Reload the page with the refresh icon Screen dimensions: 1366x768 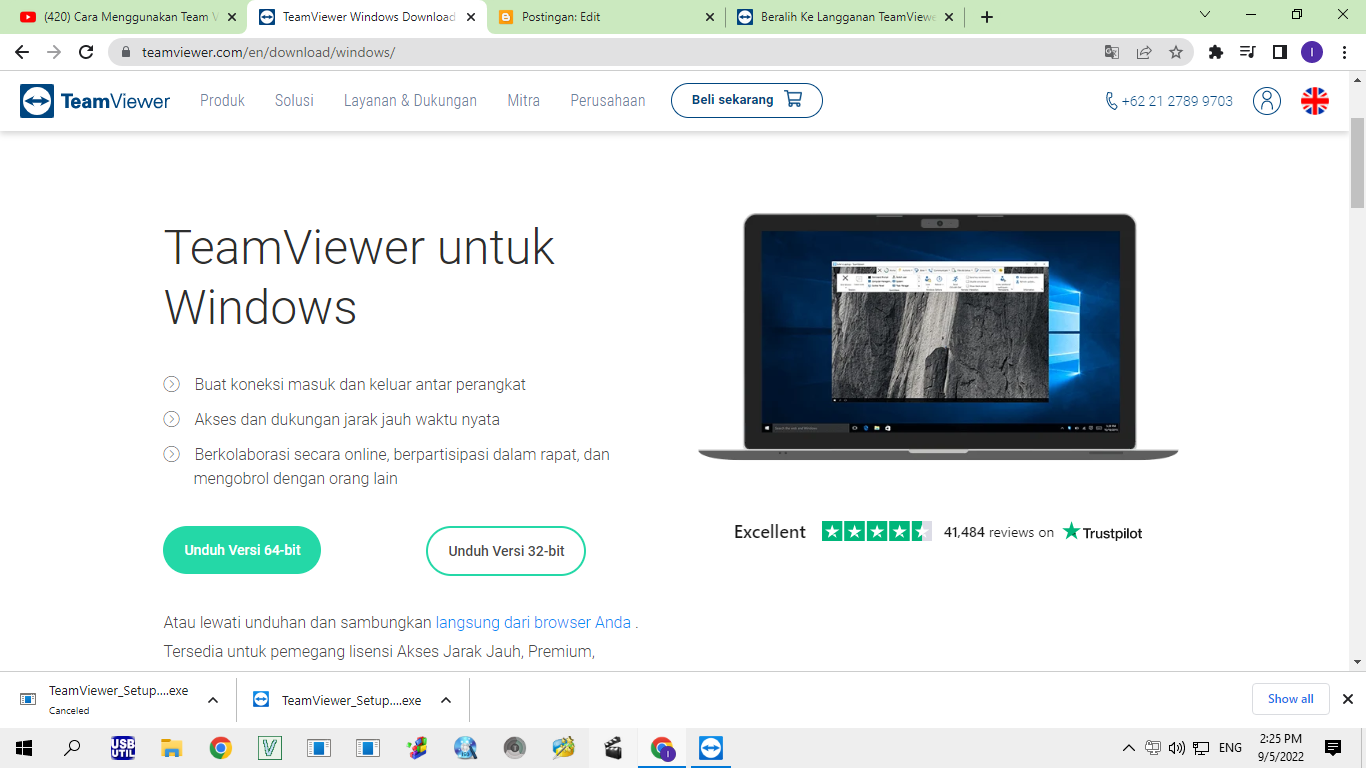point(86,52)
